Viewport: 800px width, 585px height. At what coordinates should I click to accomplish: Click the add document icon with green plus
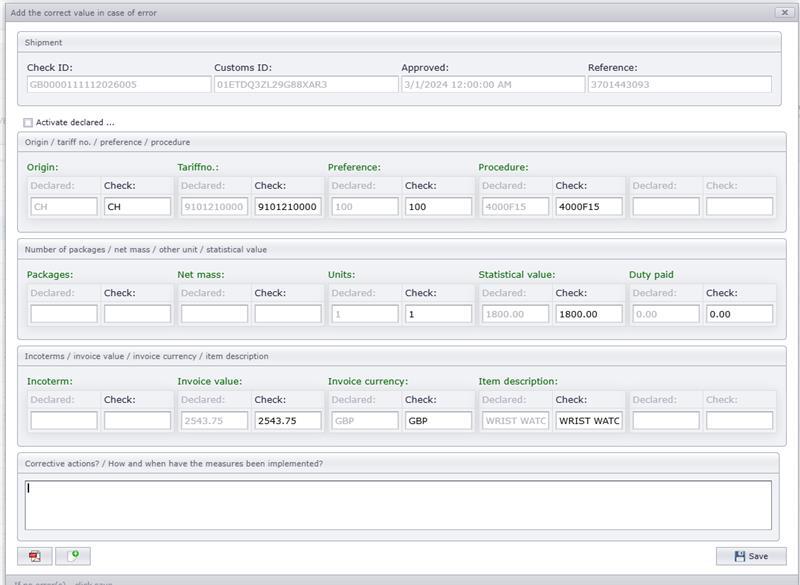[73, 556]
